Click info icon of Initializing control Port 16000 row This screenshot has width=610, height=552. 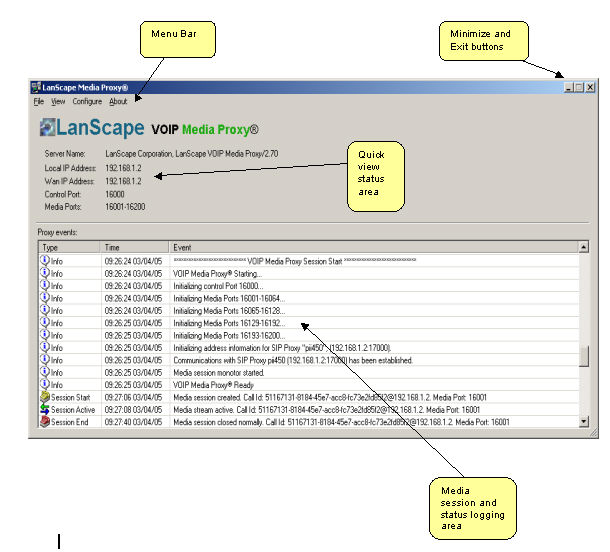(x=45, y=285)
